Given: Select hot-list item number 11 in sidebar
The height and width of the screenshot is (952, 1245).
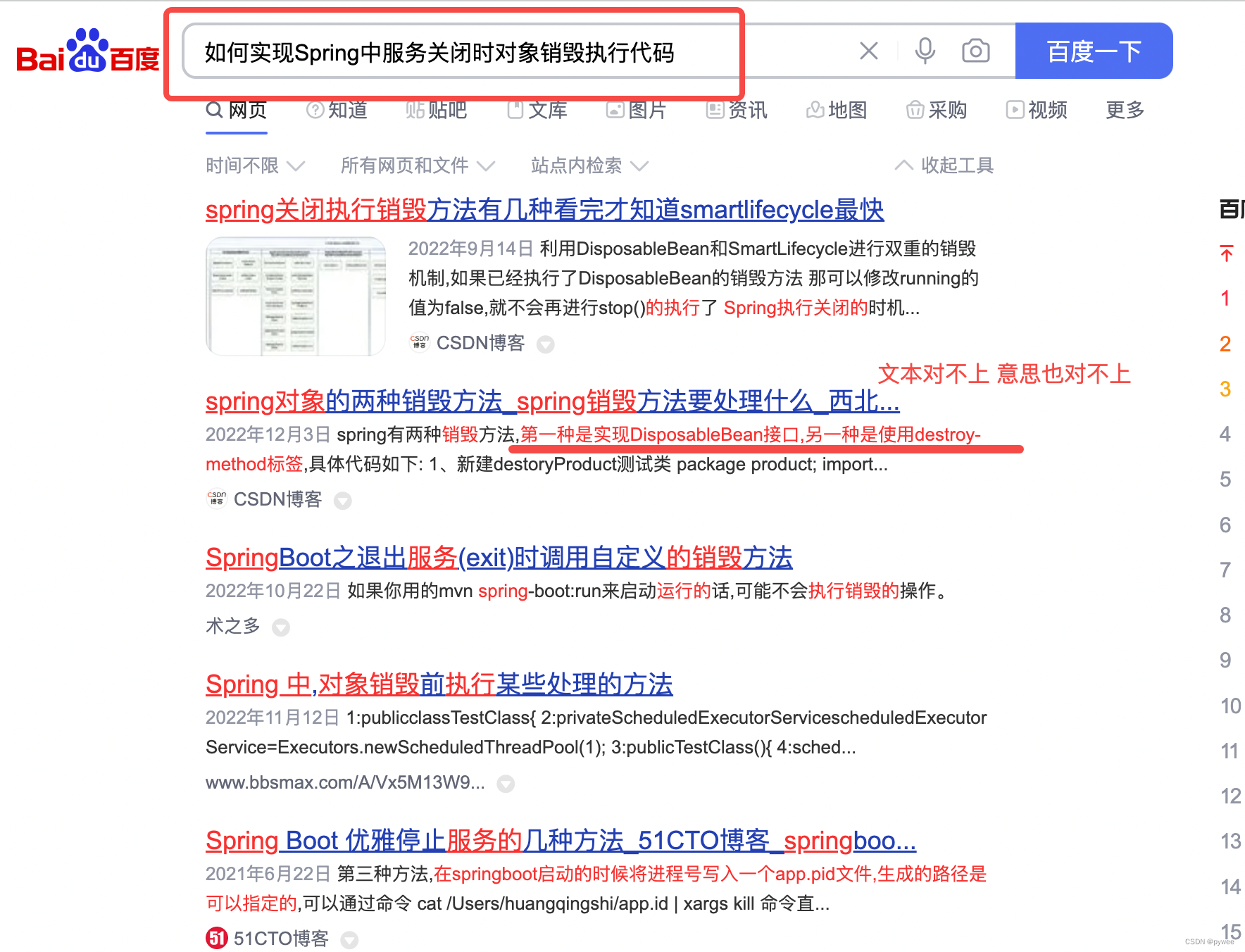Looking at the screenshot, I should click(1230, 751).
